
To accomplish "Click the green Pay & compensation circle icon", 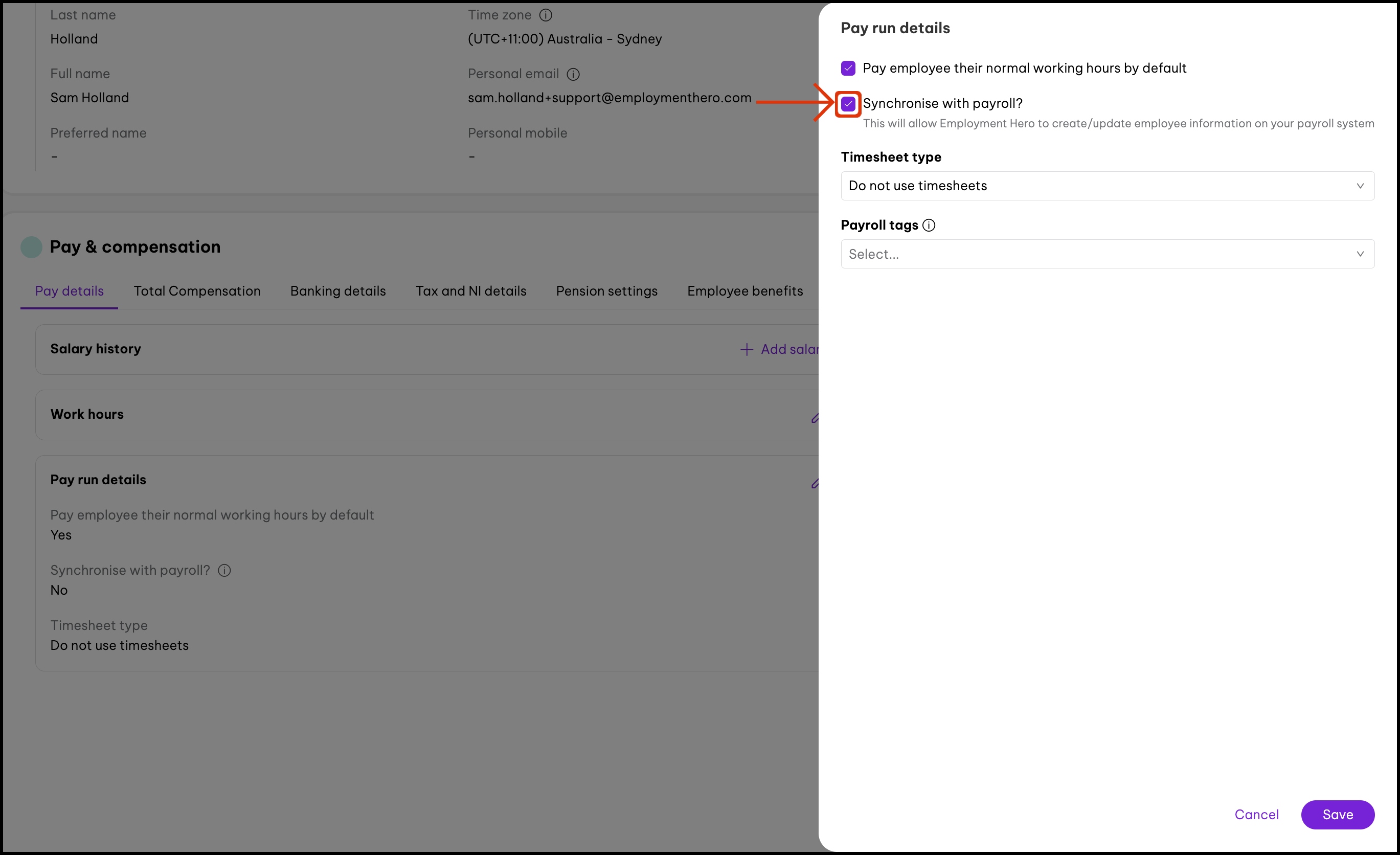I will pos(31,247).
